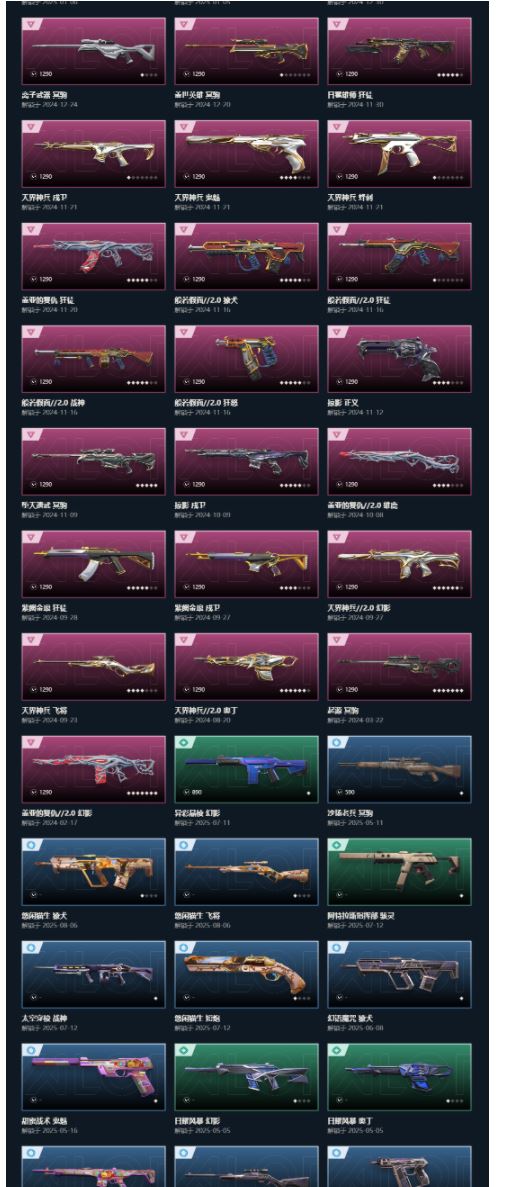Click the blue tier badge on the 590-point sniper card
This screenshot has width=511, height=1187.
point(336,743)
